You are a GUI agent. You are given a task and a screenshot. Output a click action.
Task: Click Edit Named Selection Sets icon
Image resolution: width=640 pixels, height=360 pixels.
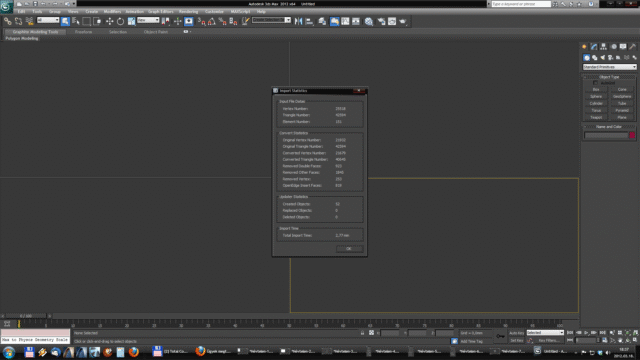[245, 21]
